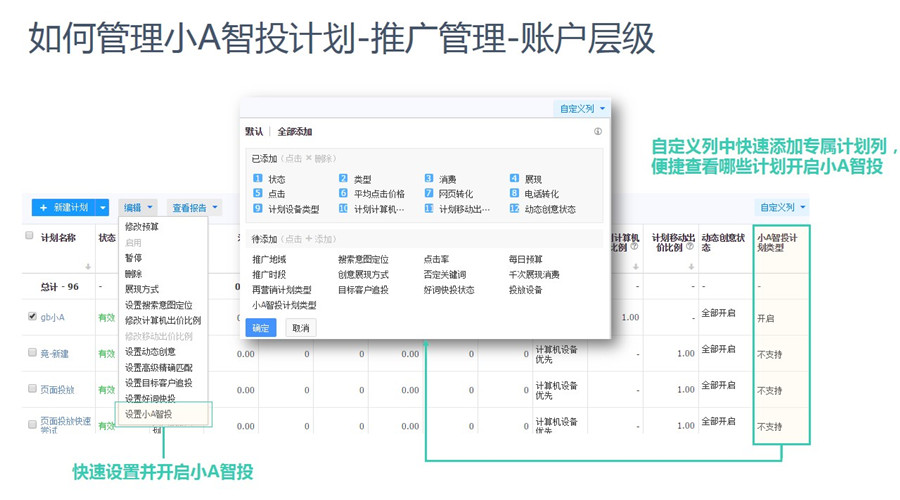Screen dimensions: 900x500
Task: Select 设置好词快投 menu entry
Action: point(150,398)
